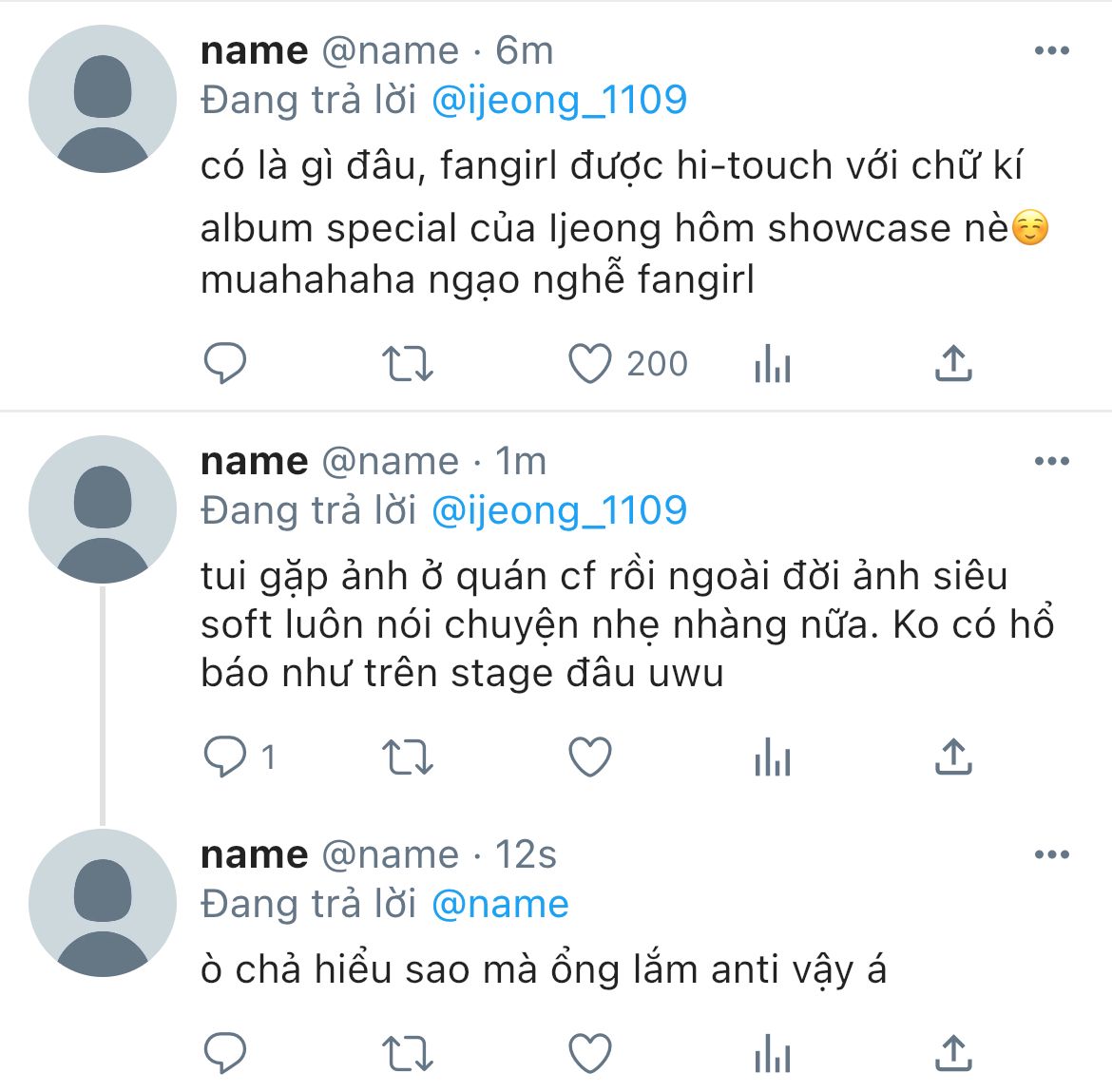Open the 6m tweet author's profile avatar
Image resolution: width=1112 pixels, height=1092 pixels.
pyautogui.click(x=103, y=99)
